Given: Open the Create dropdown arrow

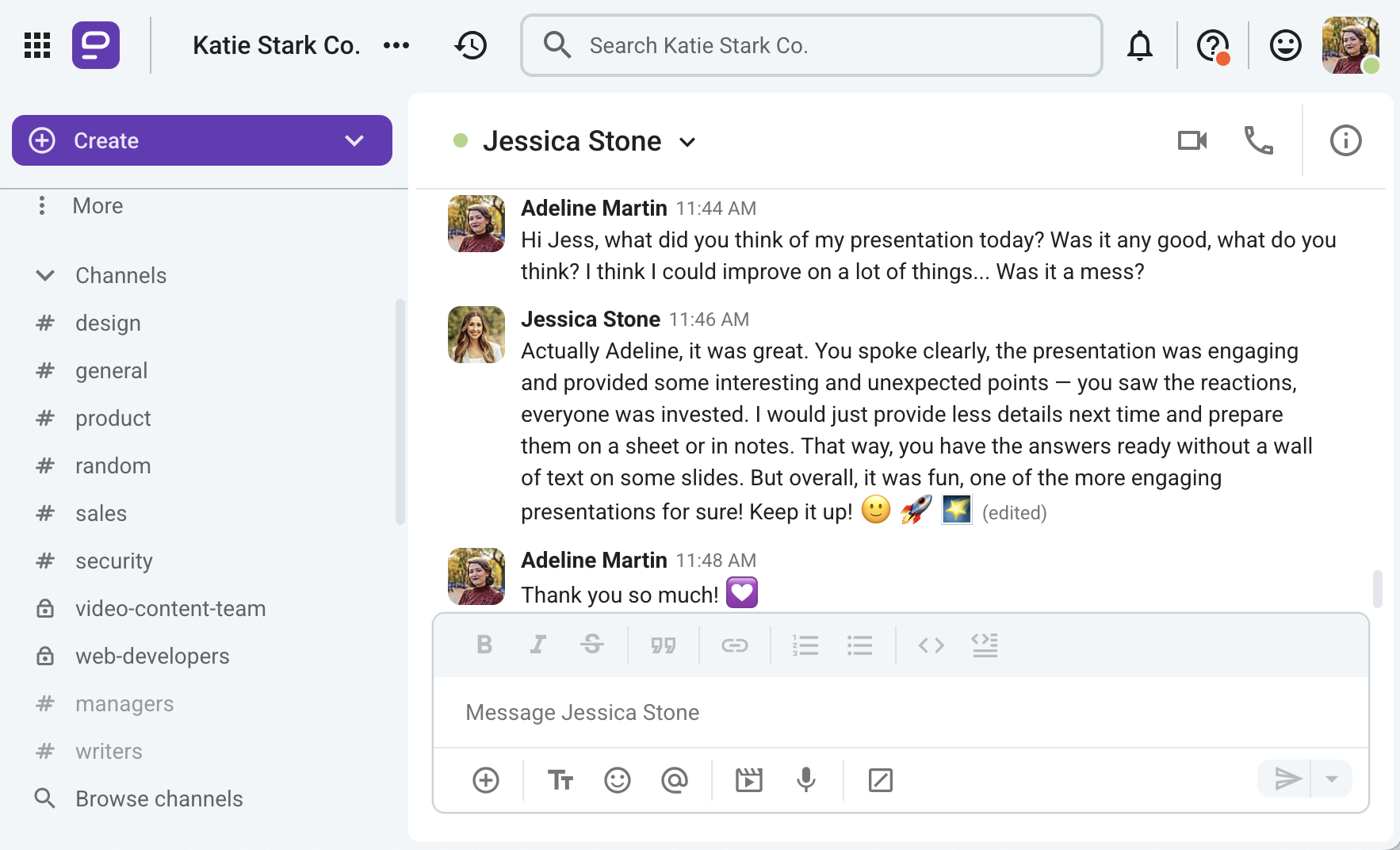Looking at the screenshot, I should click(354, 140).
